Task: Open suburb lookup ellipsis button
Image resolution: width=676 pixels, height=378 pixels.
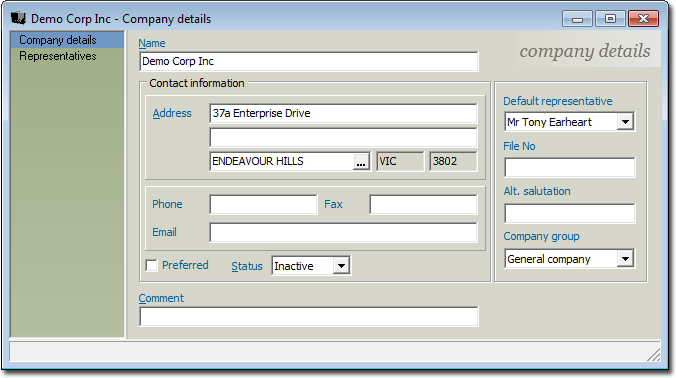Action: [x=361, y=162]
